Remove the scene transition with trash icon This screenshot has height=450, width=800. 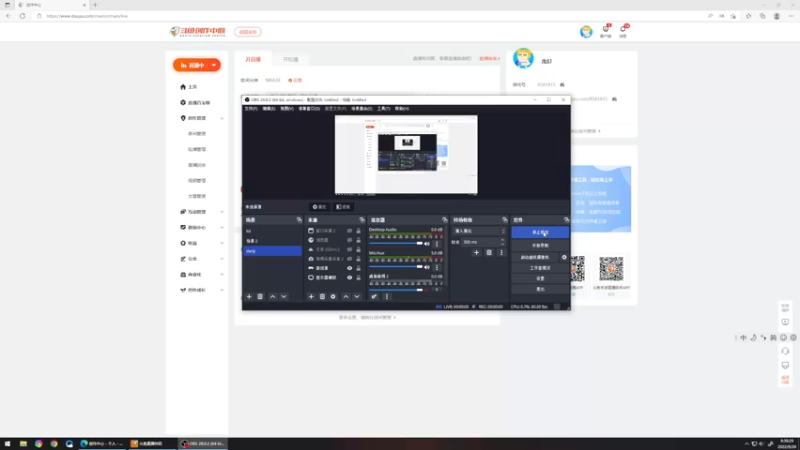[x=489, y=253]
